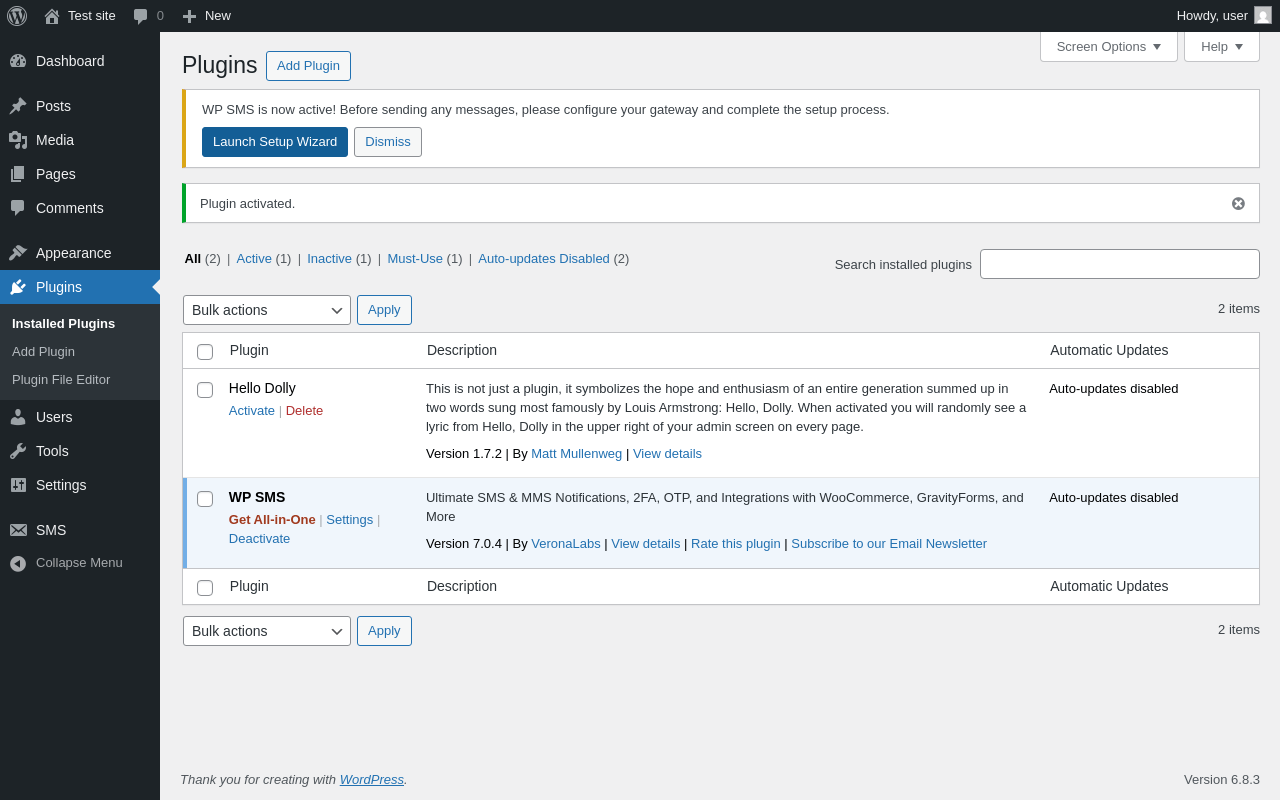Image resolution: width=1280 pixels, height=800 pixels.
Task: Click the Tools wrench icon
Action: point(18,451)
